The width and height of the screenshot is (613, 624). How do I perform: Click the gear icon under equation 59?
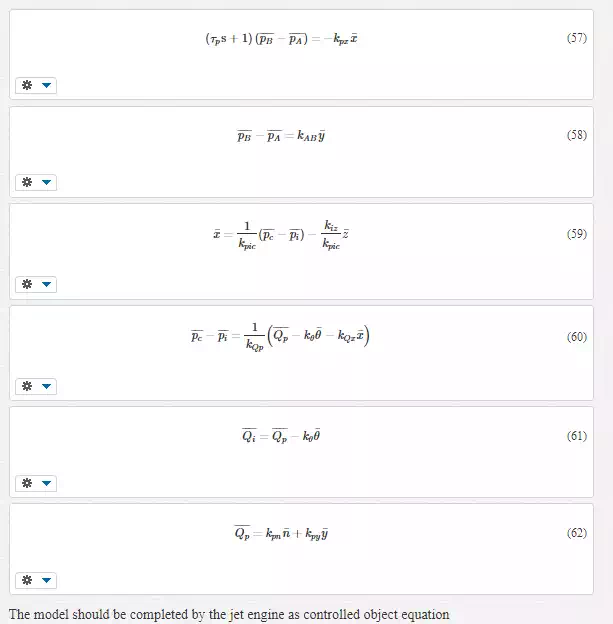click(27, 284)
